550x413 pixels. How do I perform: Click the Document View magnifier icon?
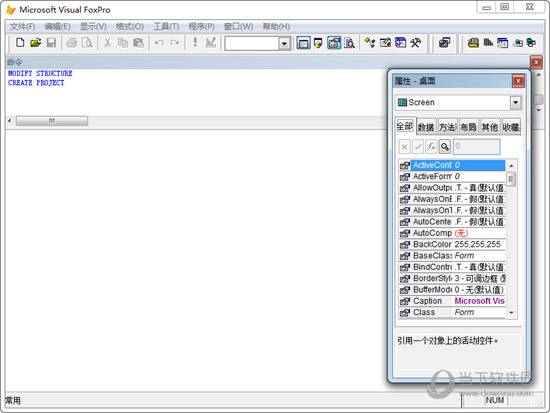(349, 43)
